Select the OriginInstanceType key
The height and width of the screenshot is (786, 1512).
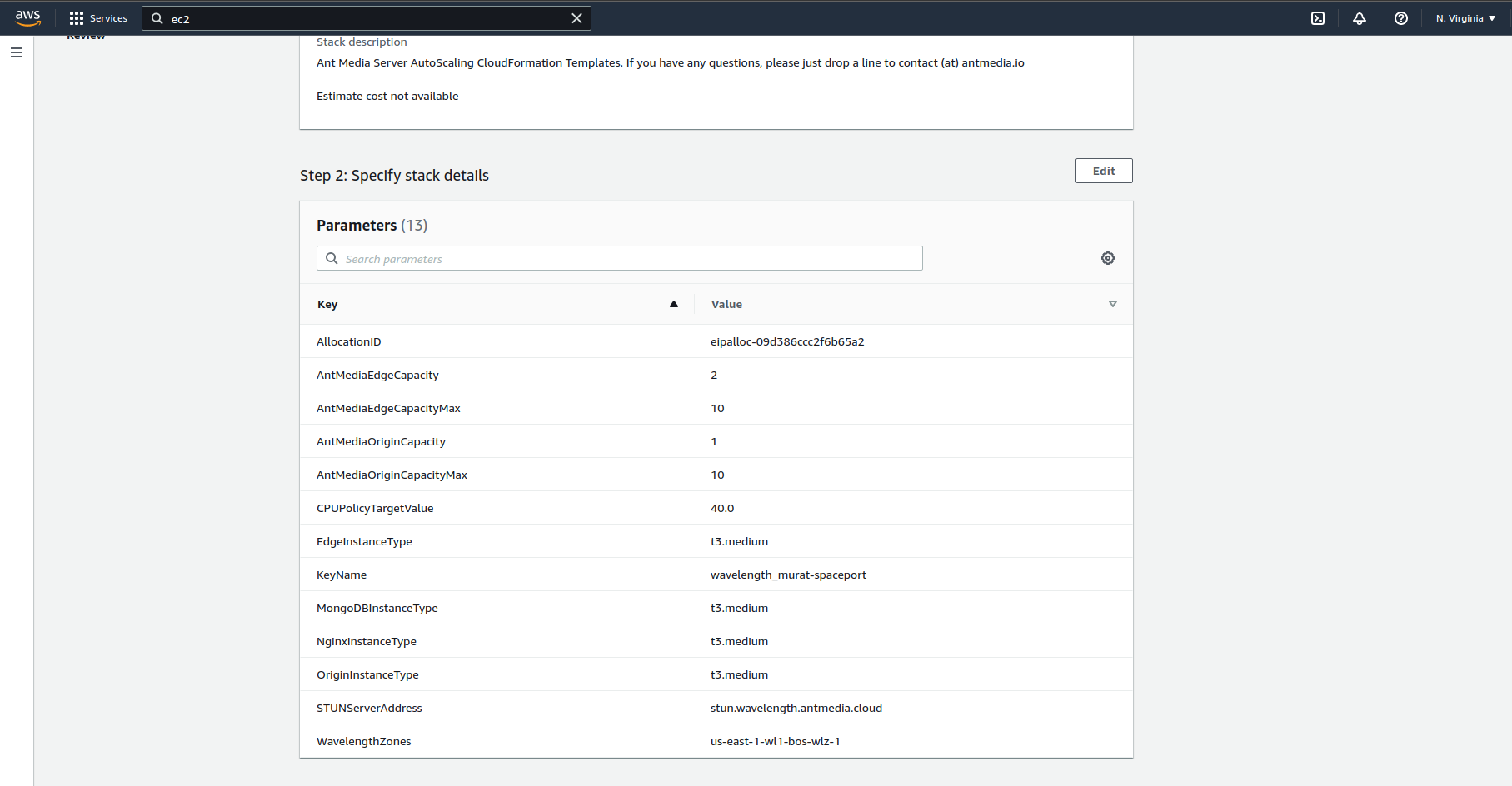367,674
